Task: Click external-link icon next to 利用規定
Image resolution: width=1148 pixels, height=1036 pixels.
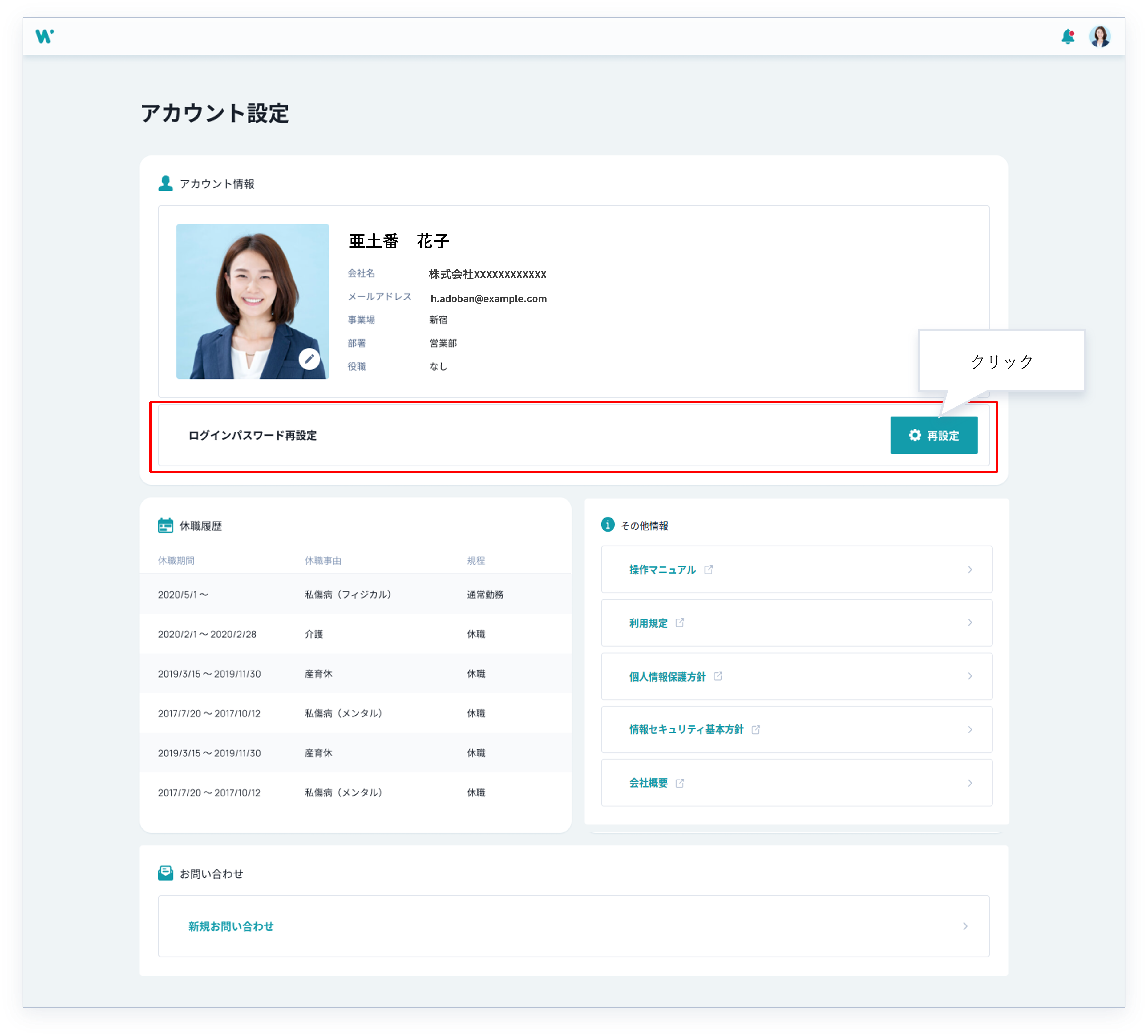Action: [680, 623]
